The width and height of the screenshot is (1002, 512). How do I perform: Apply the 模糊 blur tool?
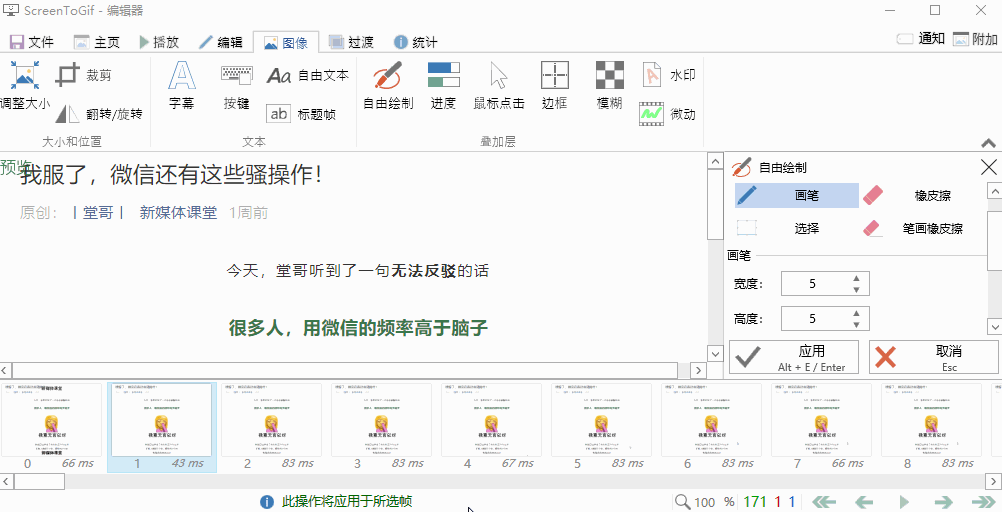(x=610, y=86)
